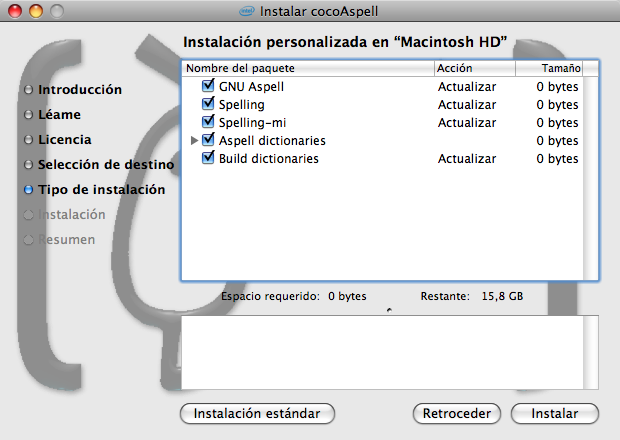Viewport: 620px width, 440px height.
Task: Click the package description text area
Action: [382, 352]
